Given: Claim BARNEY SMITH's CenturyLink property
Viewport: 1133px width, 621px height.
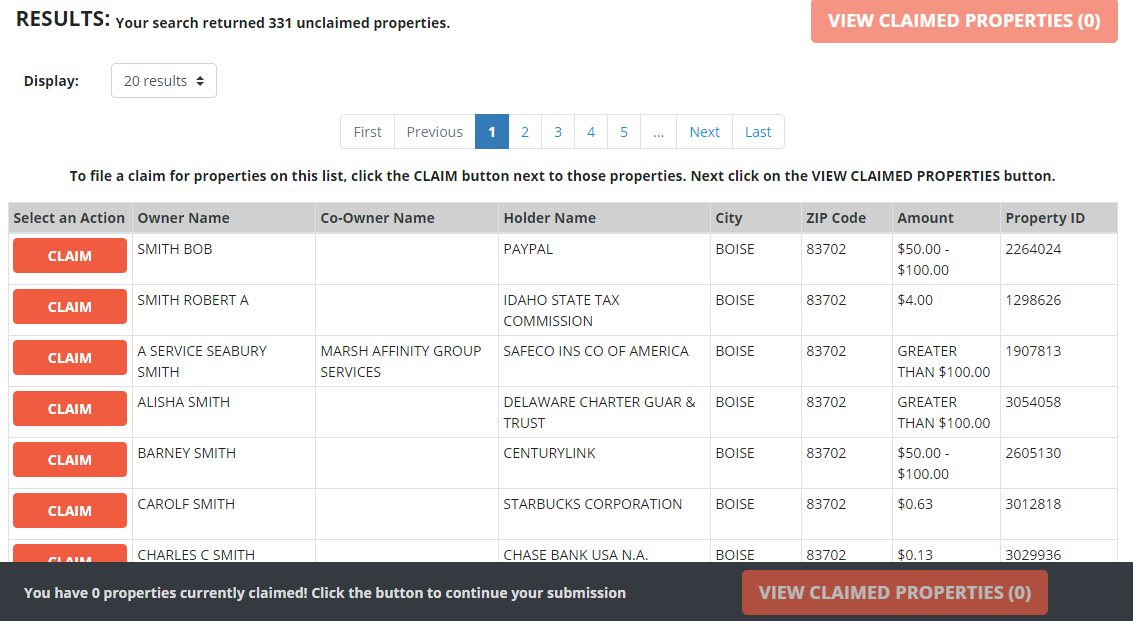Looking at the screenshot, I should 69,459.
